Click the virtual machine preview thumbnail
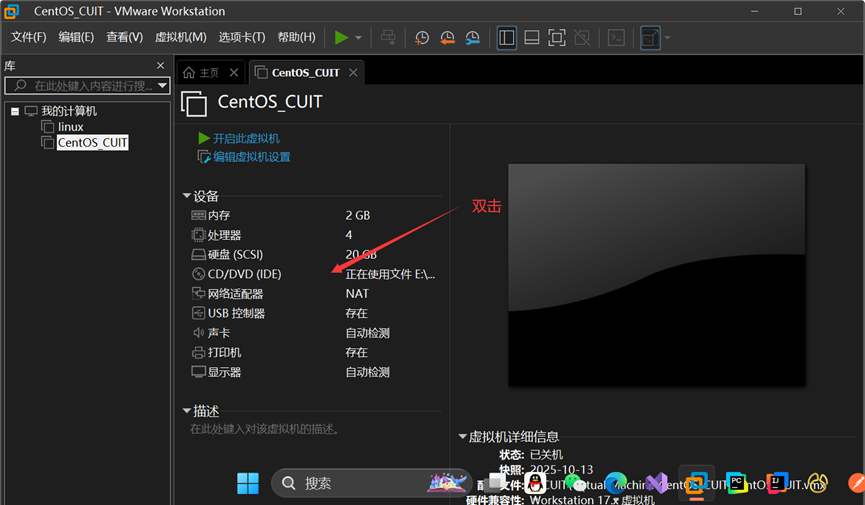Screen dimensions: 865x505 coord(656,275)
